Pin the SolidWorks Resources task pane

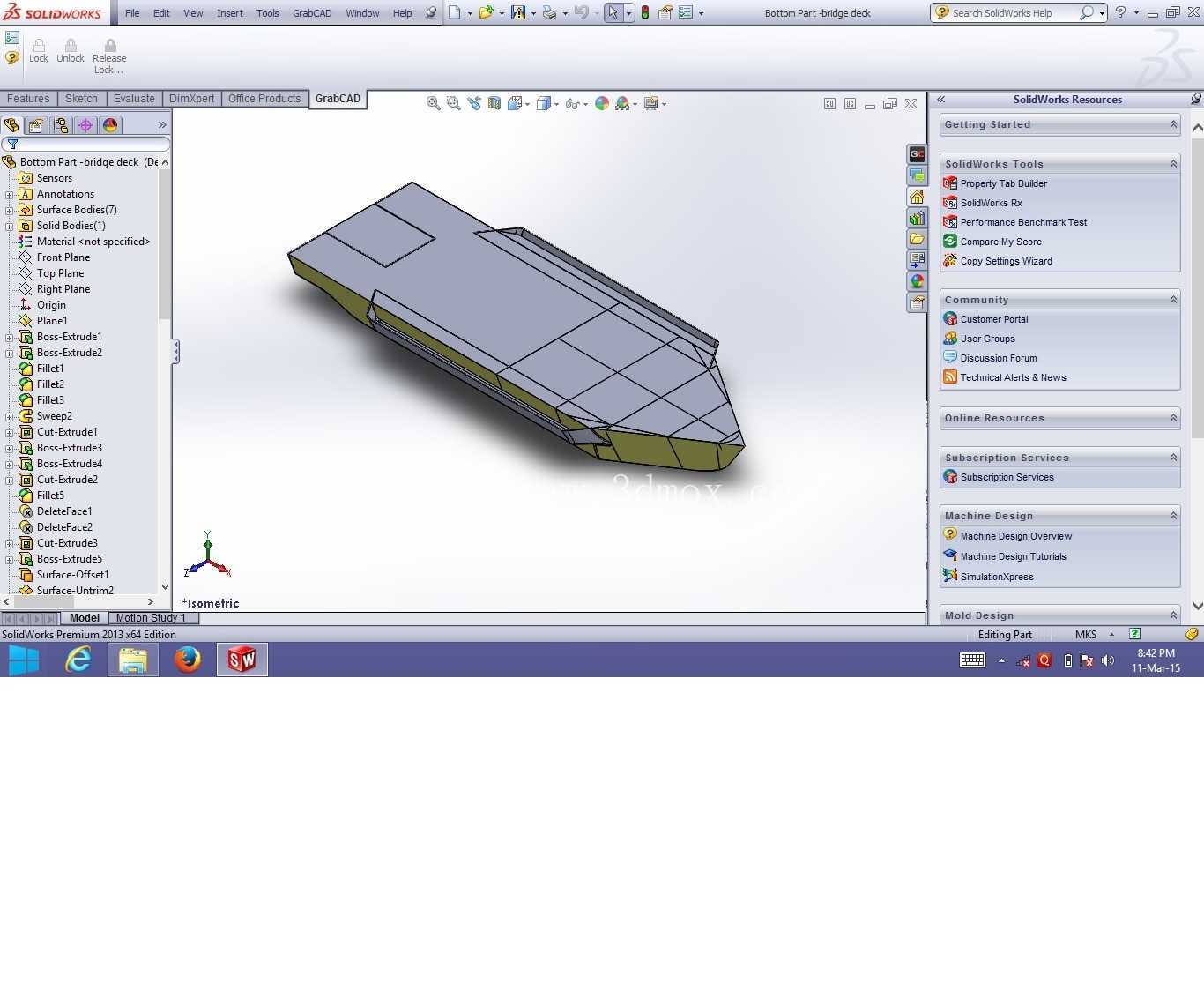(1196, 99)
